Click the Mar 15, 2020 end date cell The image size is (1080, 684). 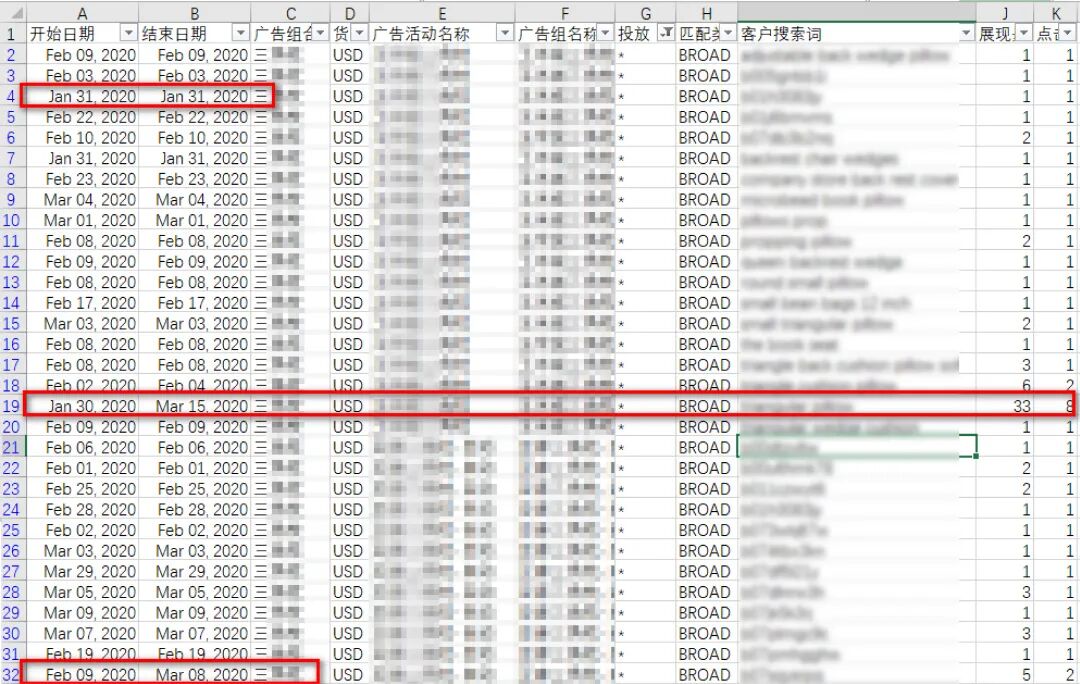(195, 406)
